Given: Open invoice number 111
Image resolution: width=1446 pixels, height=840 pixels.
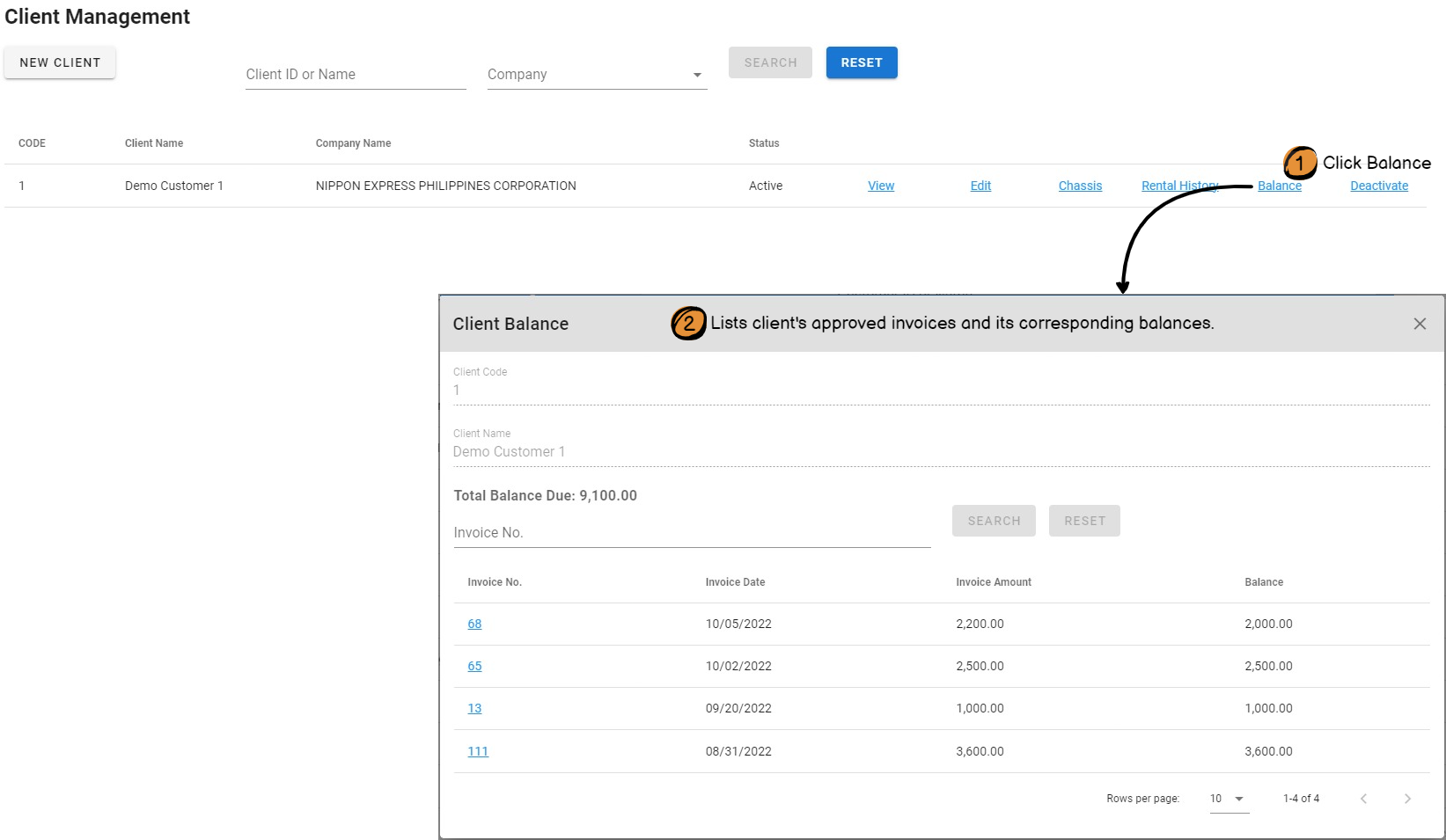Looking at the screenshot, I should click(x=477, y=751).
